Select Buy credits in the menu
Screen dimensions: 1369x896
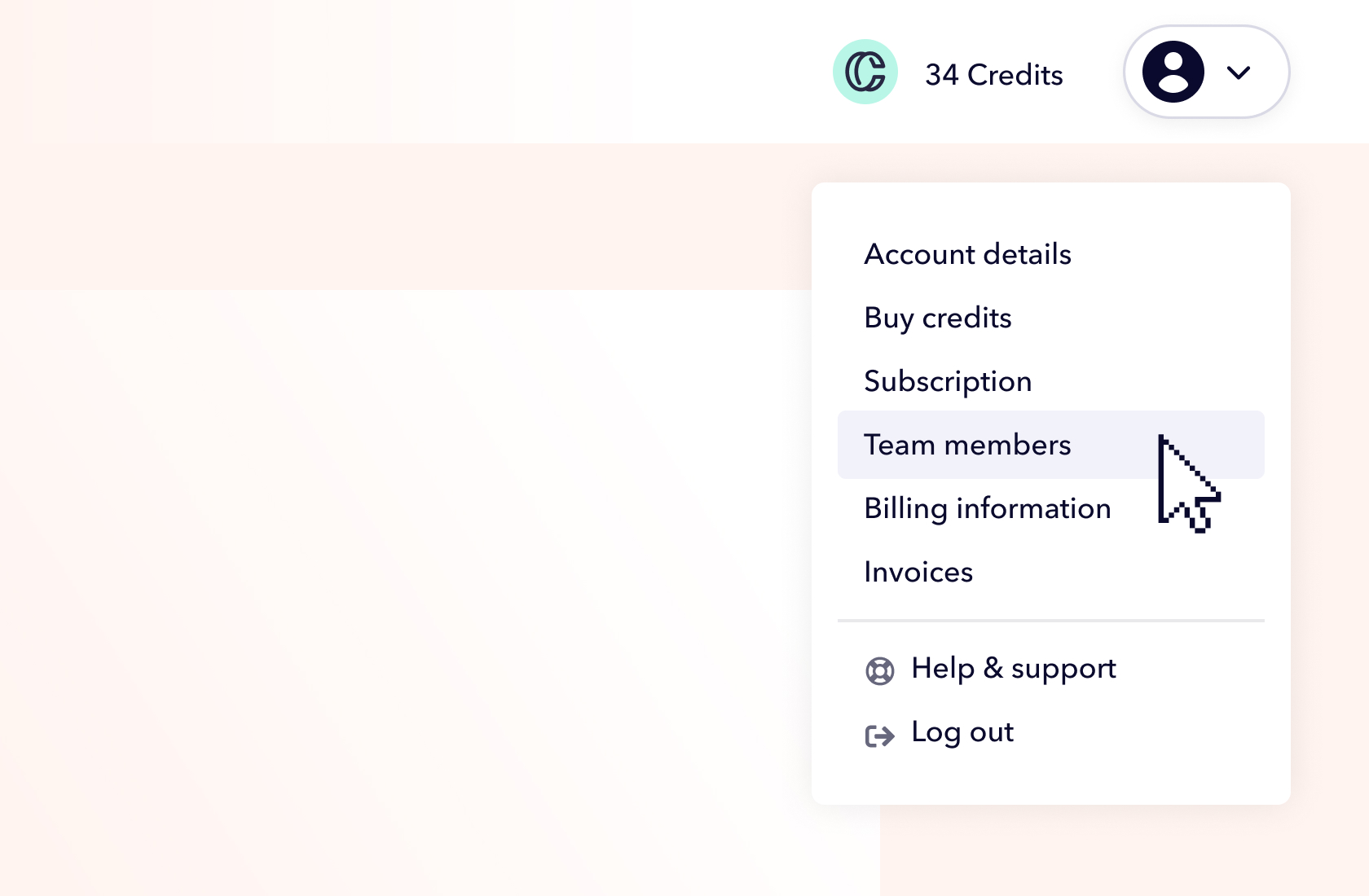[x=937, y=318]
